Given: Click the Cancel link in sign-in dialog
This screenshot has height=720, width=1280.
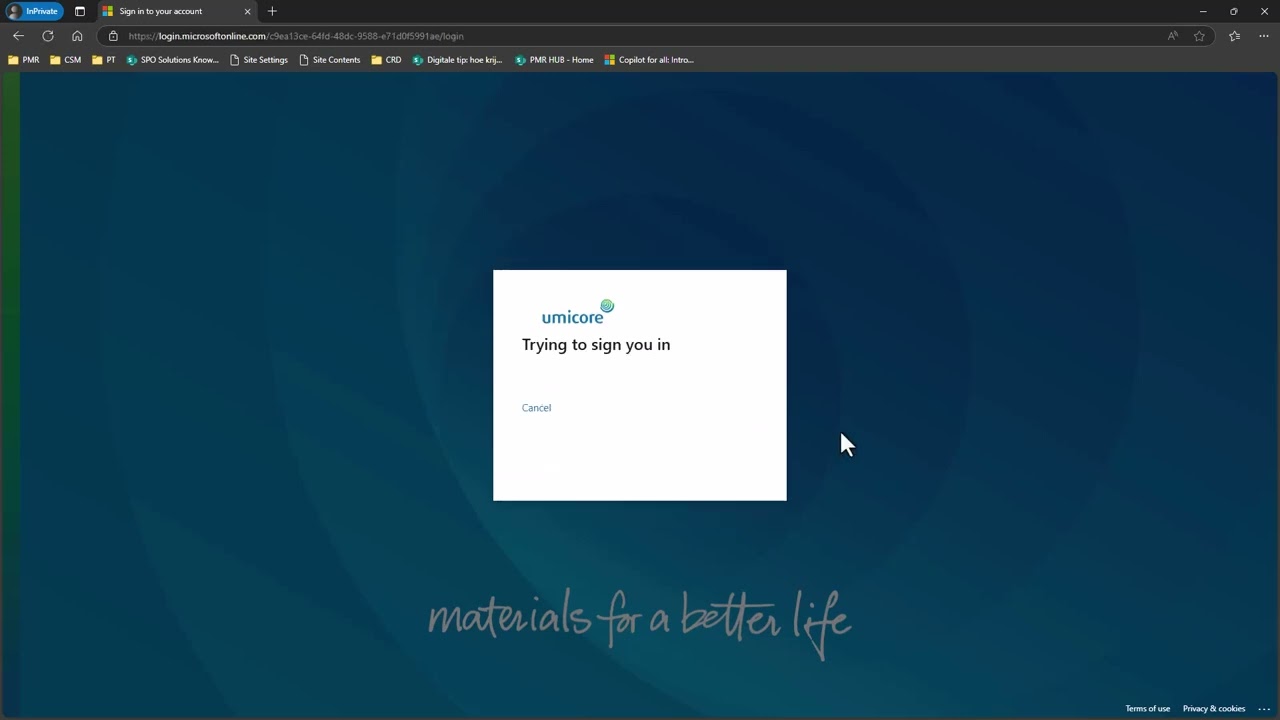Looking at the screenshot, I should tap(536, 408).
